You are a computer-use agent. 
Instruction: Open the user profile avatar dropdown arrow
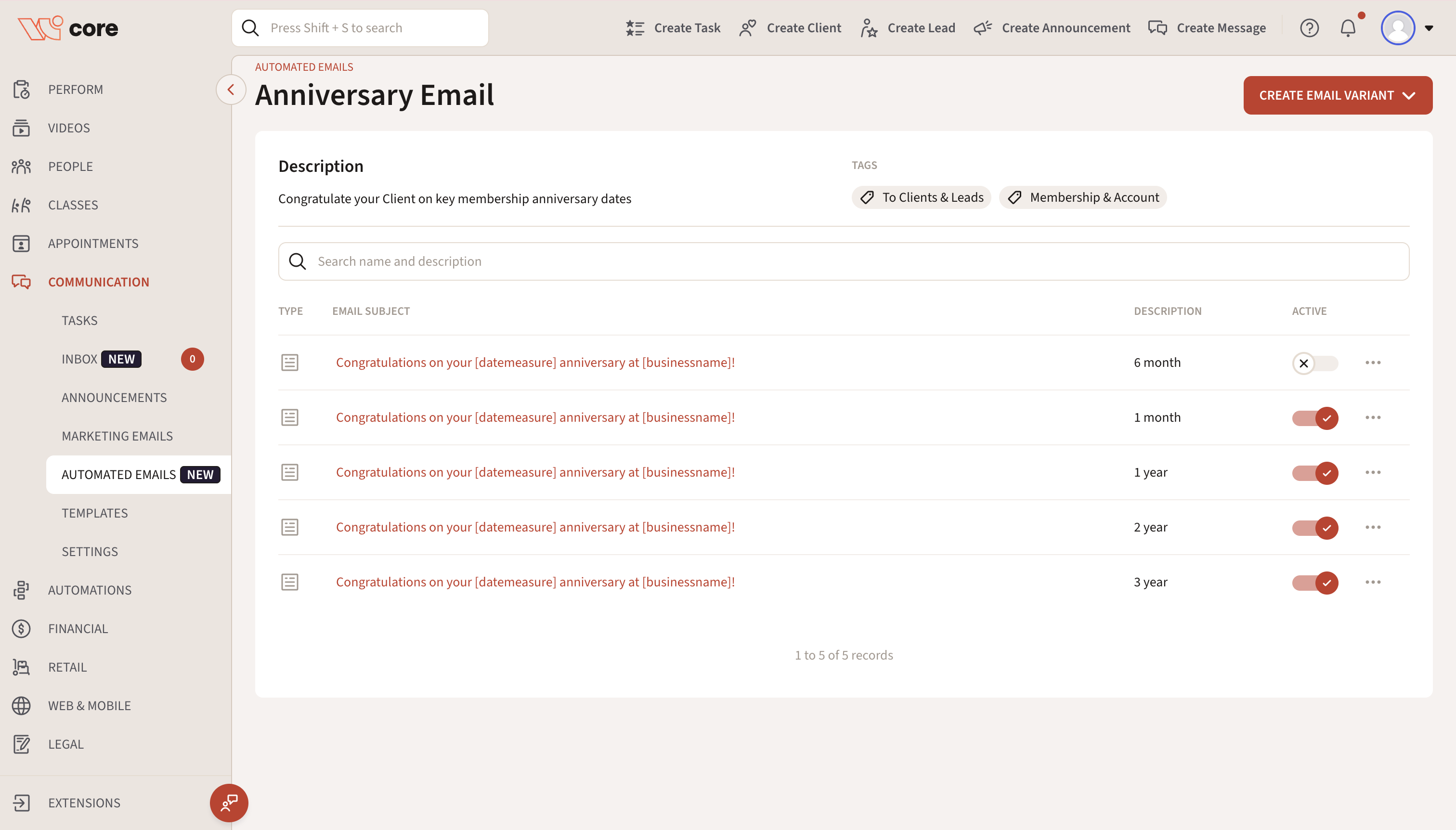click(1429, 28)
